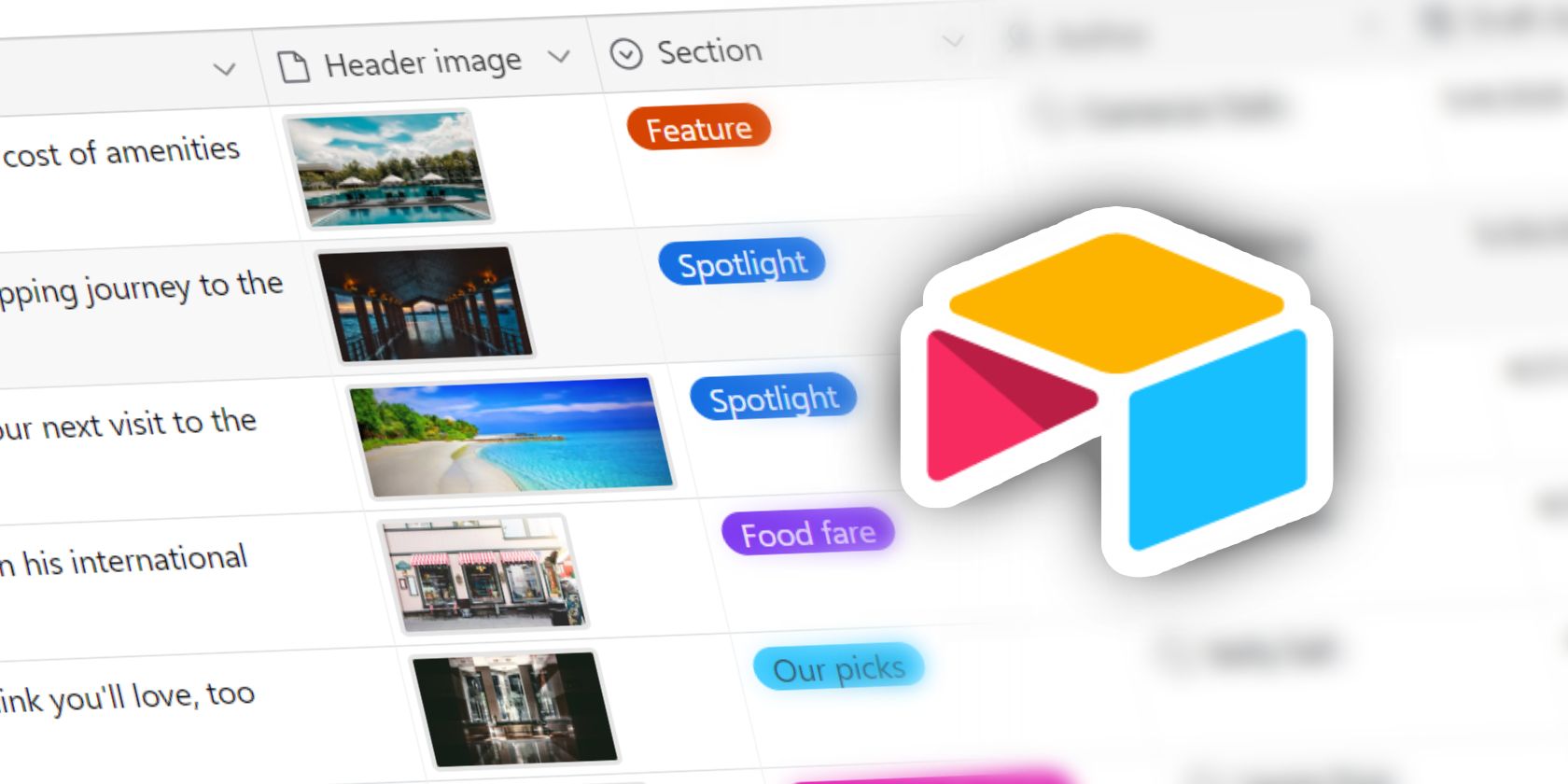The image size is (1568, 784).
Task: Open the dropdown chevron of the leftmost column
Action: point(224,69)
